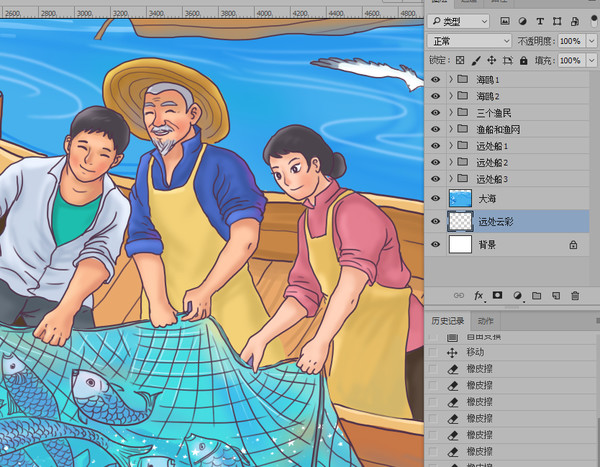Click the folder icon of 三个渔民 group
The image size is (600, 467).
click(x=463, y=112)
